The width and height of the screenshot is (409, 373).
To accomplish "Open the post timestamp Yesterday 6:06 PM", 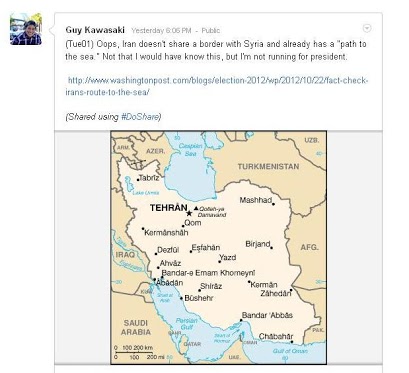I will 161,31.
